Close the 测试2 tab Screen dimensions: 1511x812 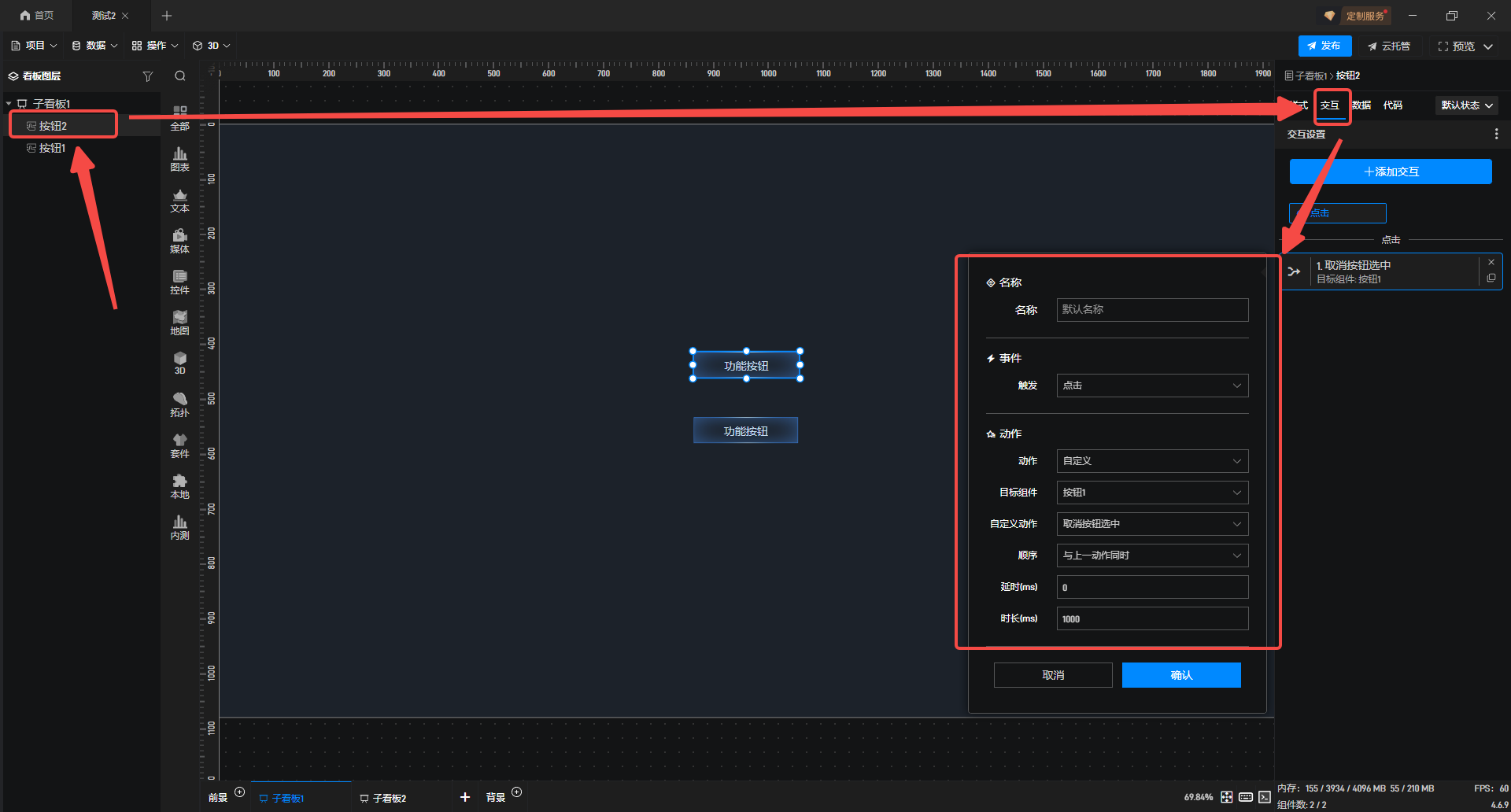(125, 16)
